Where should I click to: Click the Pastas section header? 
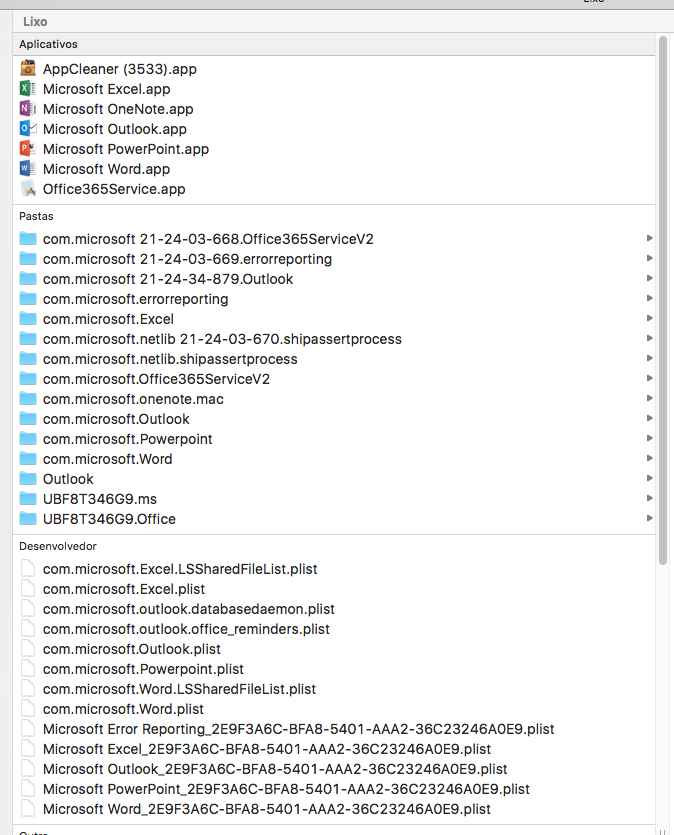[x=36, y=215]
